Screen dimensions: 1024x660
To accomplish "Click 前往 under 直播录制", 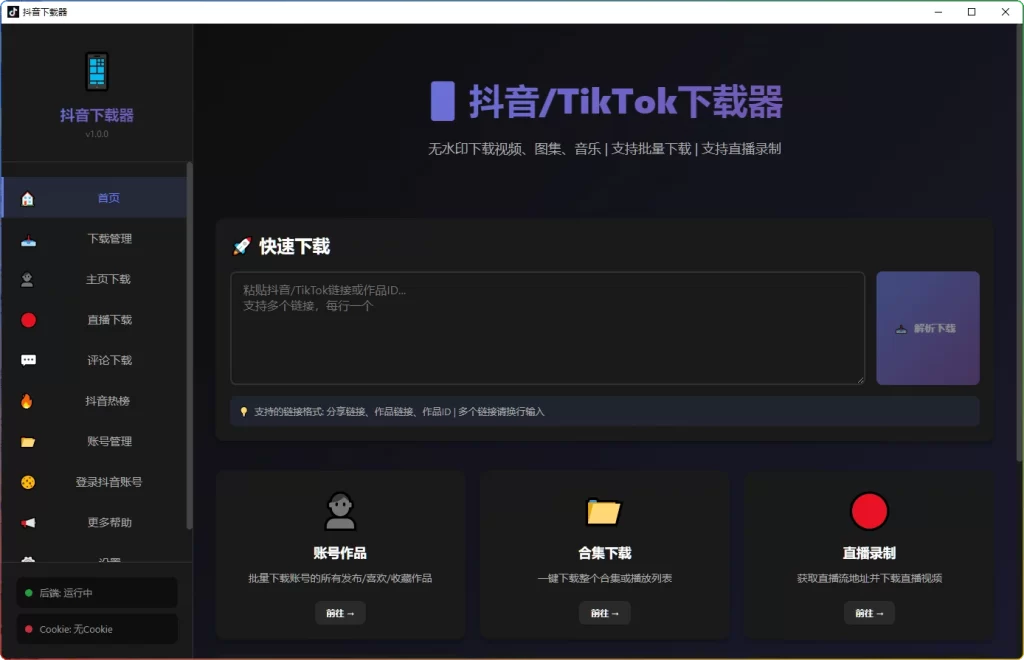I will (x=869, y=613).
